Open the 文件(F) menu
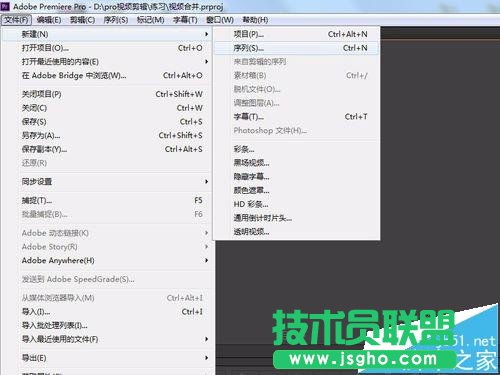The width and height of the screenshot is (500, 375). click(x=16, y=20)
